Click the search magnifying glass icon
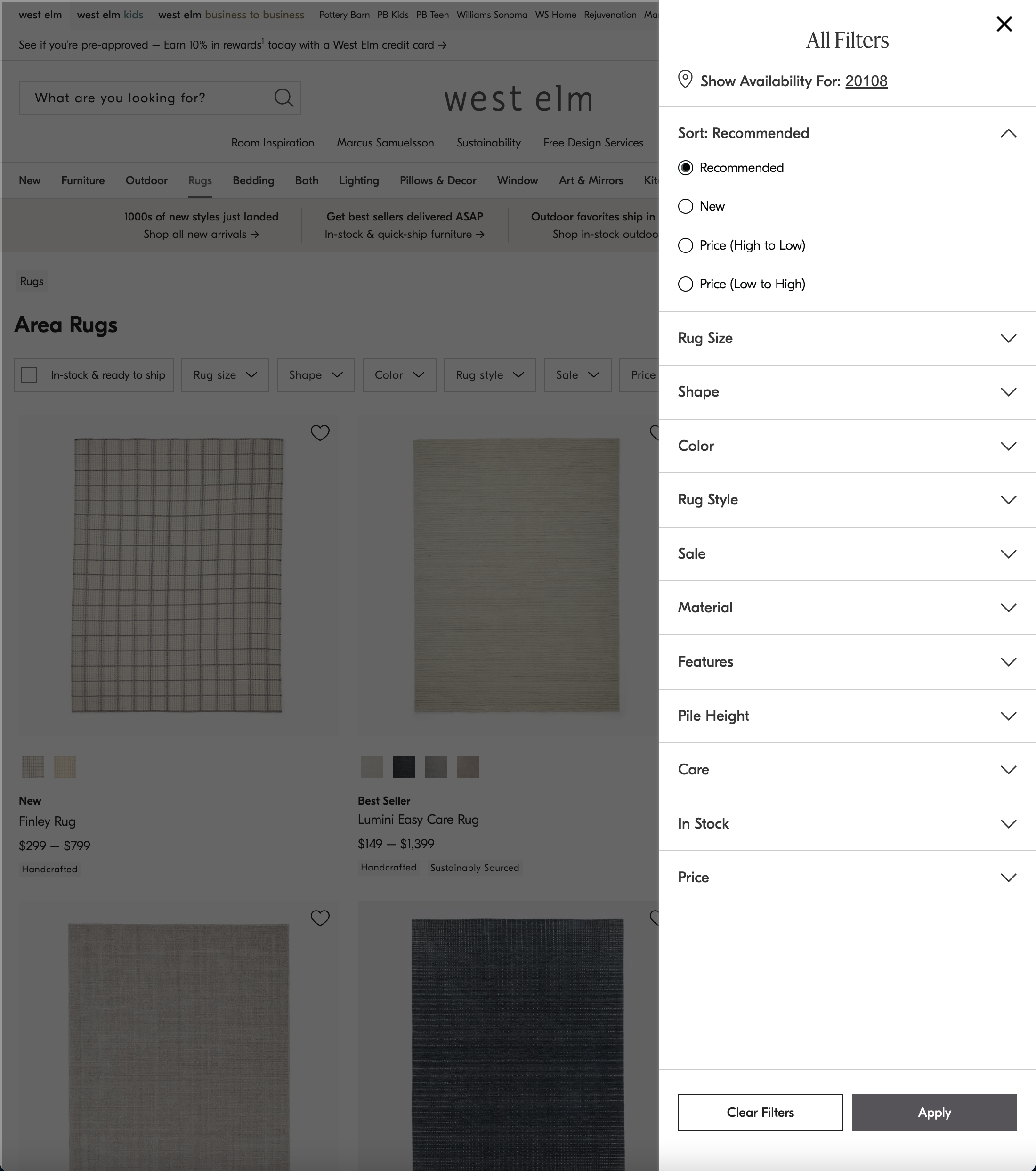This screenshot has width=1036, height=1171. 283,98
